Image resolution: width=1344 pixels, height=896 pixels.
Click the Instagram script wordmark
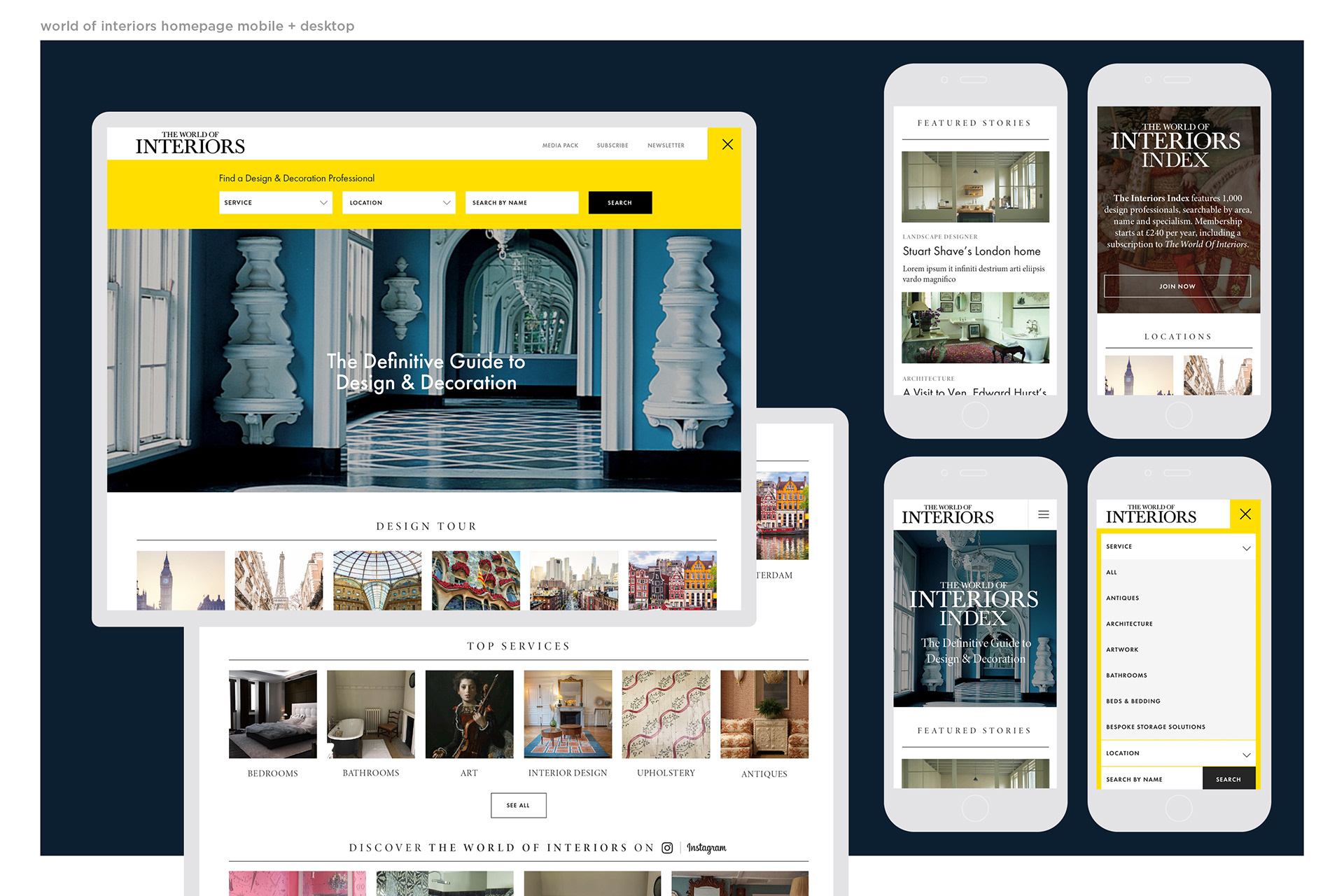pyautogui.click(x=706, y=848)
